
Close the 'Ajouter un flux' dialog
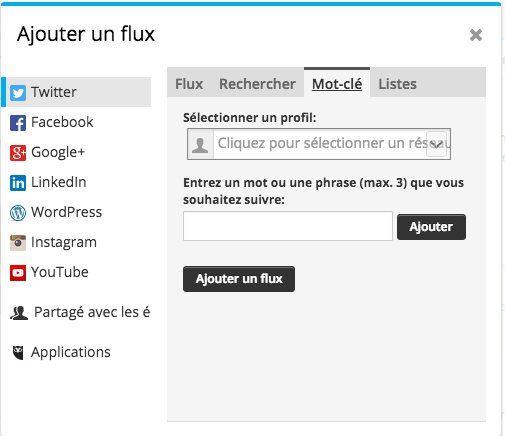(x=476, y=35)
